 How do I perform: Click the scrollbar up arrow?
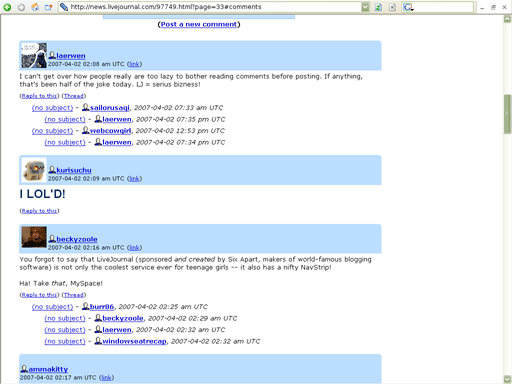pos(507,19)
